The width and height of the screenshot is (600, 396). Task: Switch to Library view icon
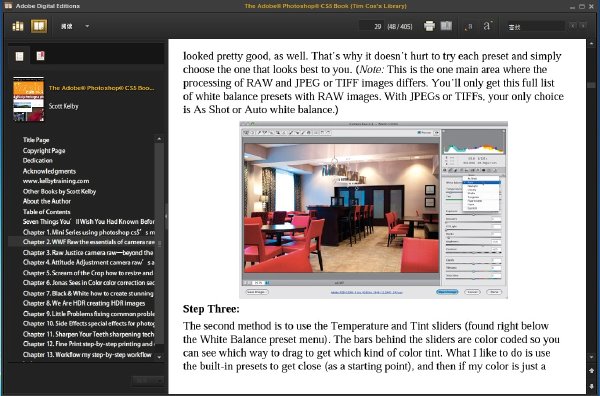point(18,26)
